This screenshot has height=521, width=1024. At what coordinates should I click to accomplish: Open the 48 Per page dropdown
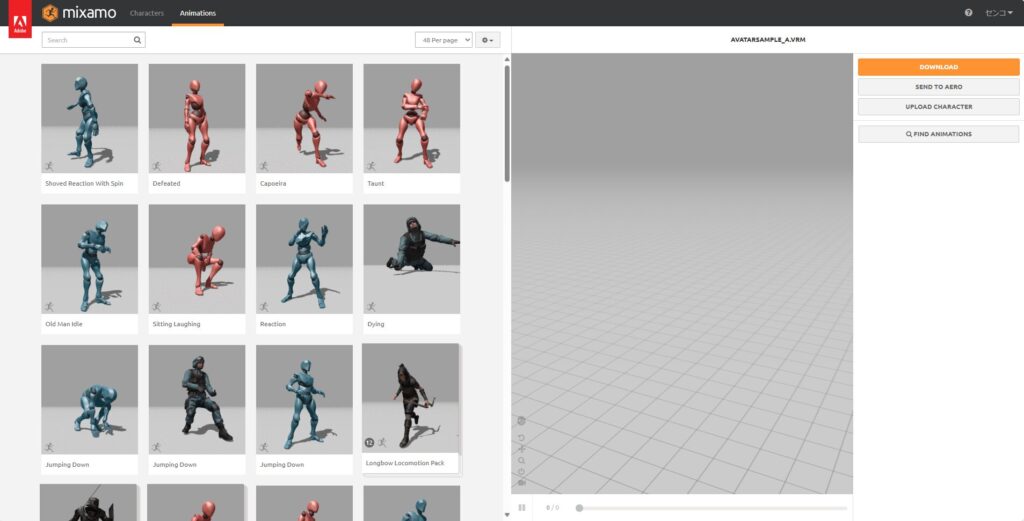[x=443, y=40]
